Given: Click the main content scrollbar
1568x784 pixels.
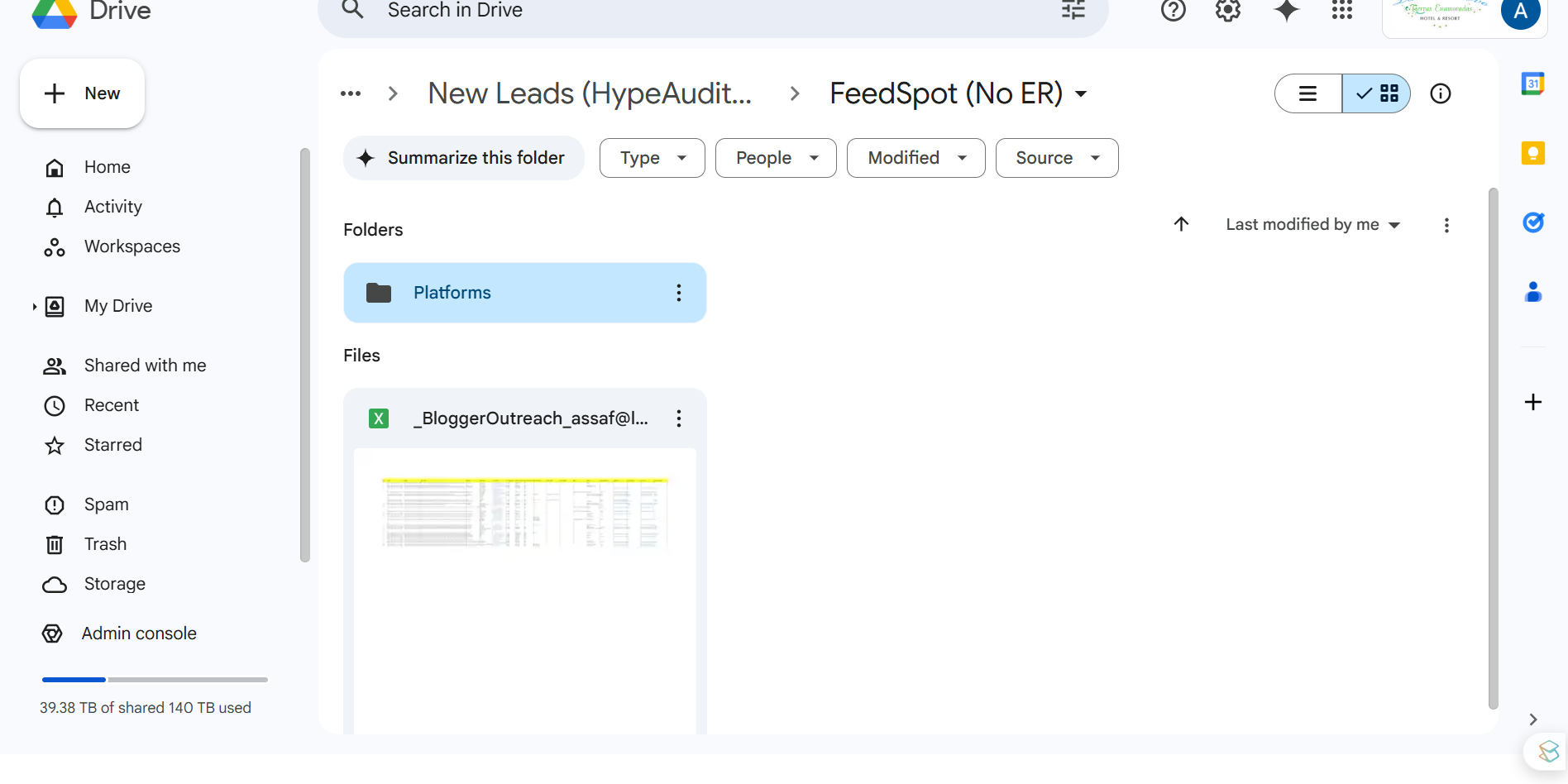Looking at the screenshot, I should pos(1493,448).
